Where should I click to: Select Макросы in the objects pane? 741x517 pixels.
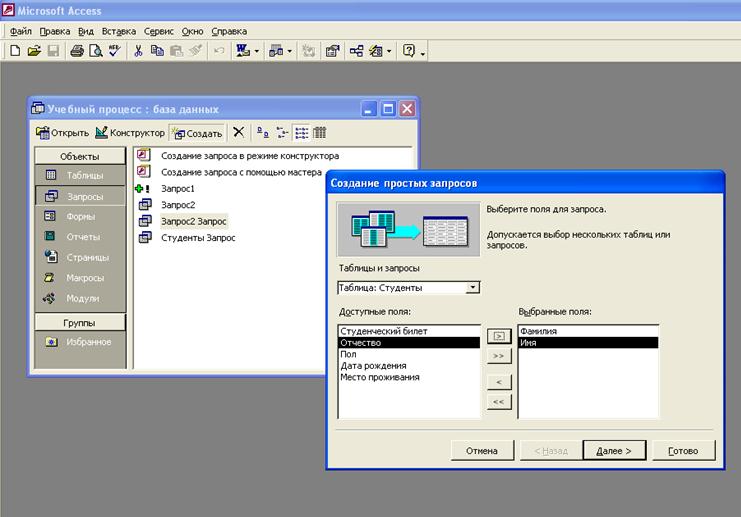[80, 278]
